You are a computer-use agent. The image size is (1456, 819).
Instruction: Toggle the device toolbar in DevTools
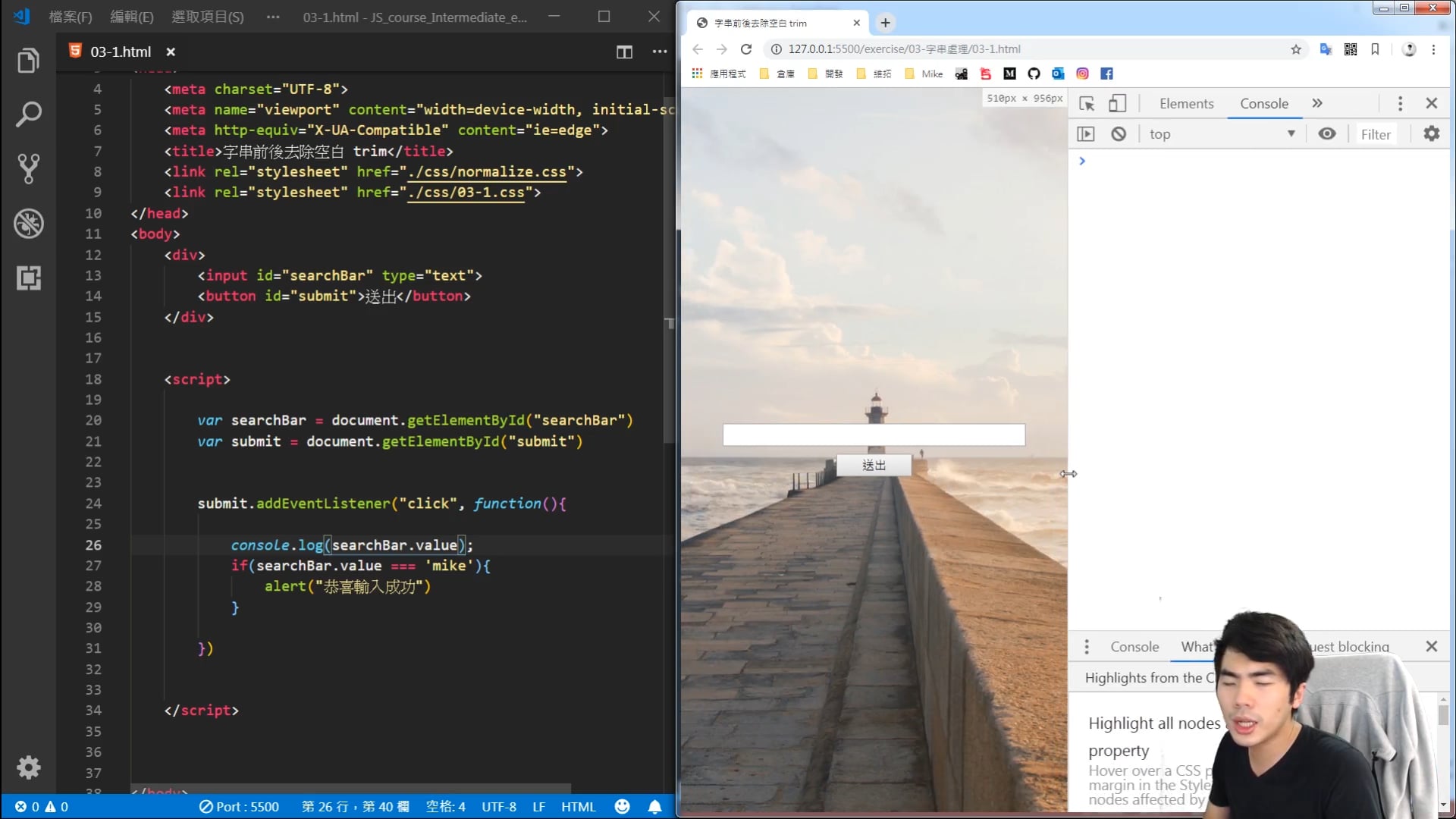coord(1117,104)
